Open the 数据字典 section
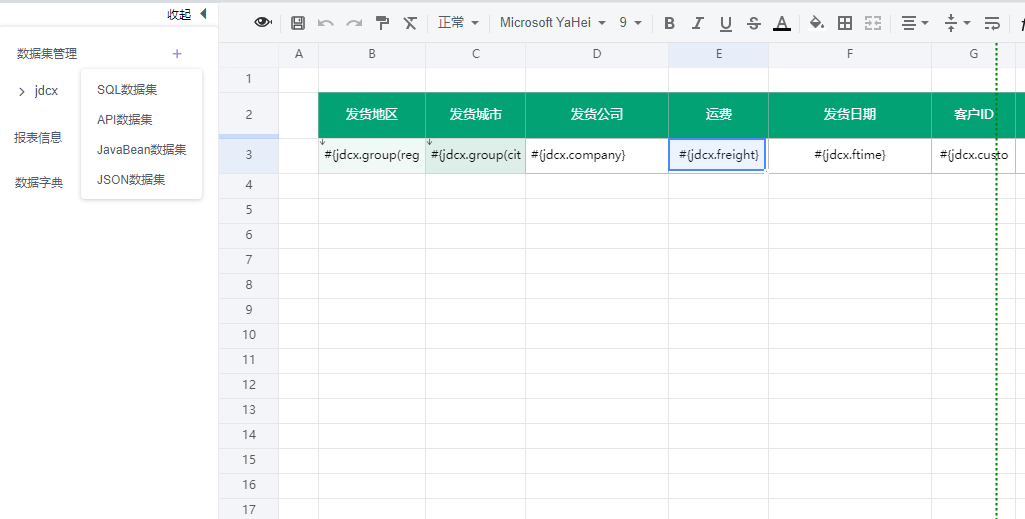Image resolution: width=1025 pixels, height=519 pixels. pyautogui.click(x=39, y=182)
